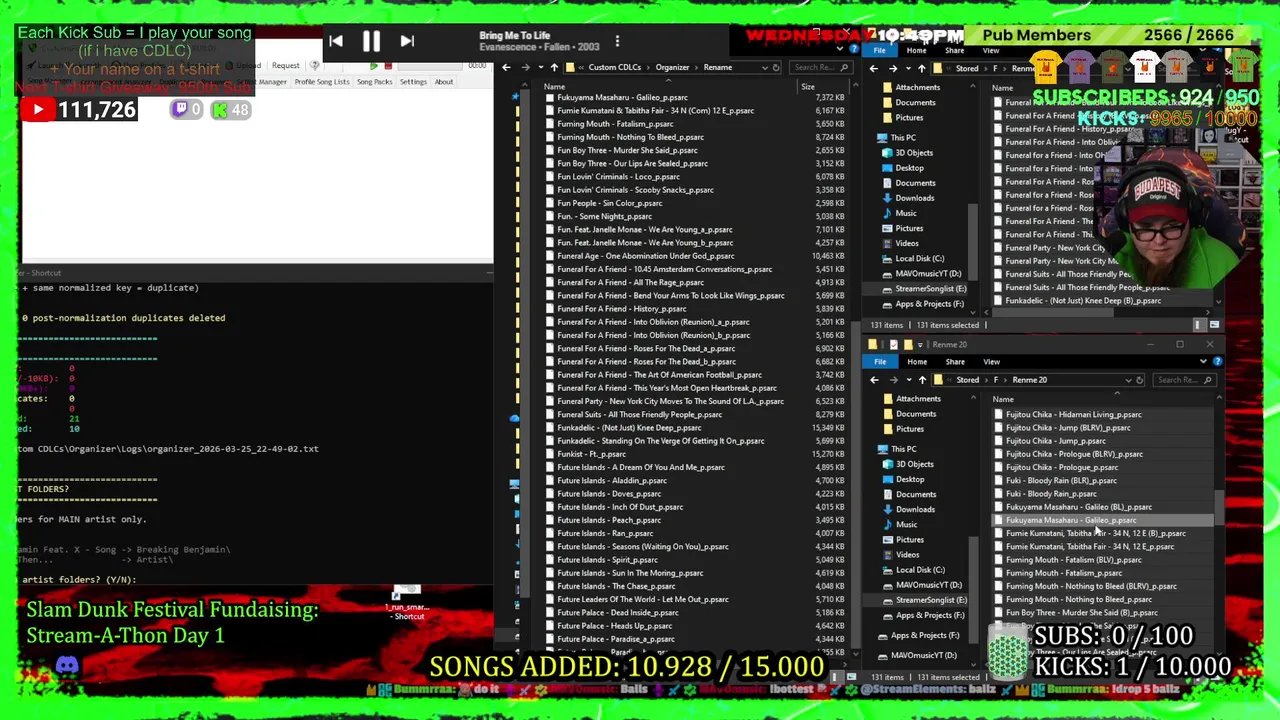The width and height of the screenshot is (1280, 720).
Task: Go up one level in Renme 20 window
Action: pyautogui.click(x=922, y=380)
